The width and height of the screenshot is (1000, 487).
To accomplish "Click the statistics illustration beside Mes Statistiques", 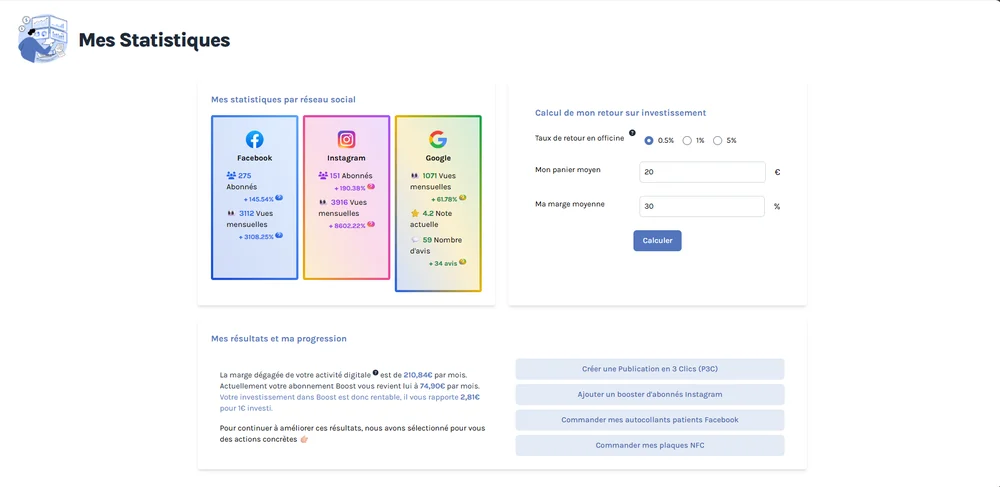I will tap(43, 39).
